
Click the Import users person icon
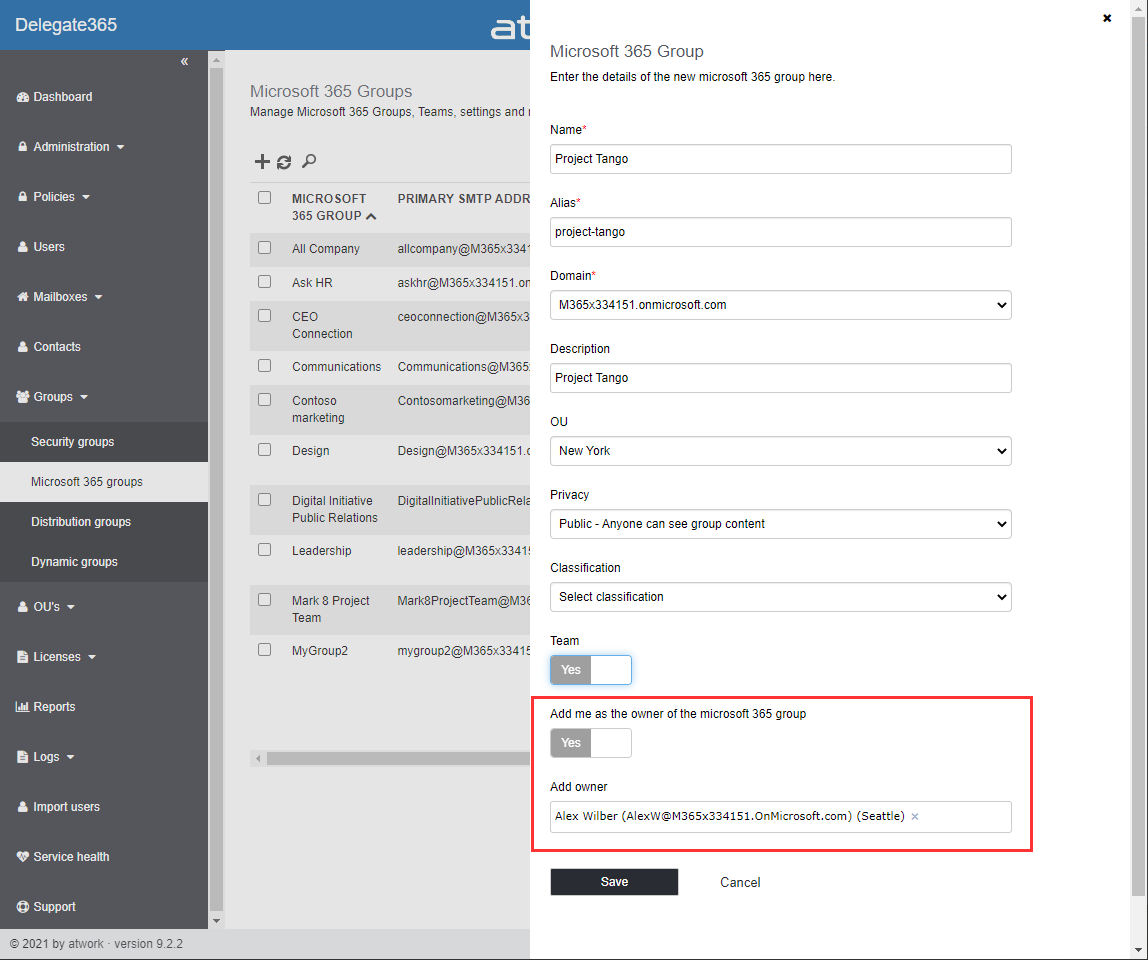point(23,806)
